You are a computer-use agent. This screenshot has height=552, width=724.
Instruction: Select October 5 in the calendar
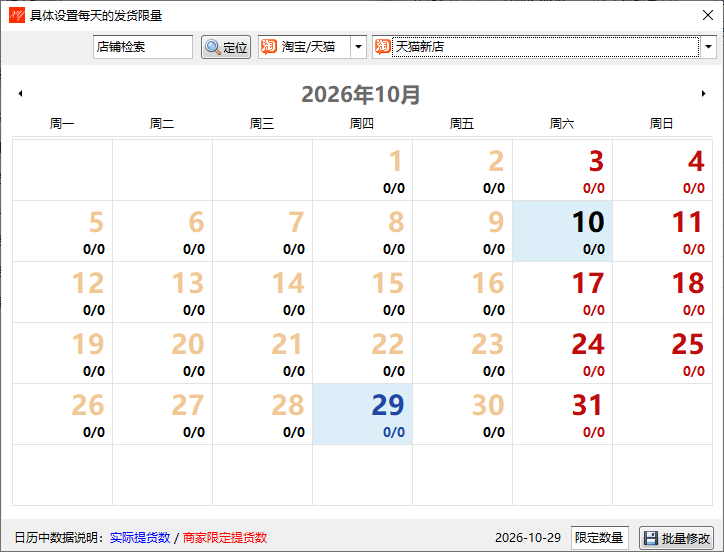tap(62, 231)
